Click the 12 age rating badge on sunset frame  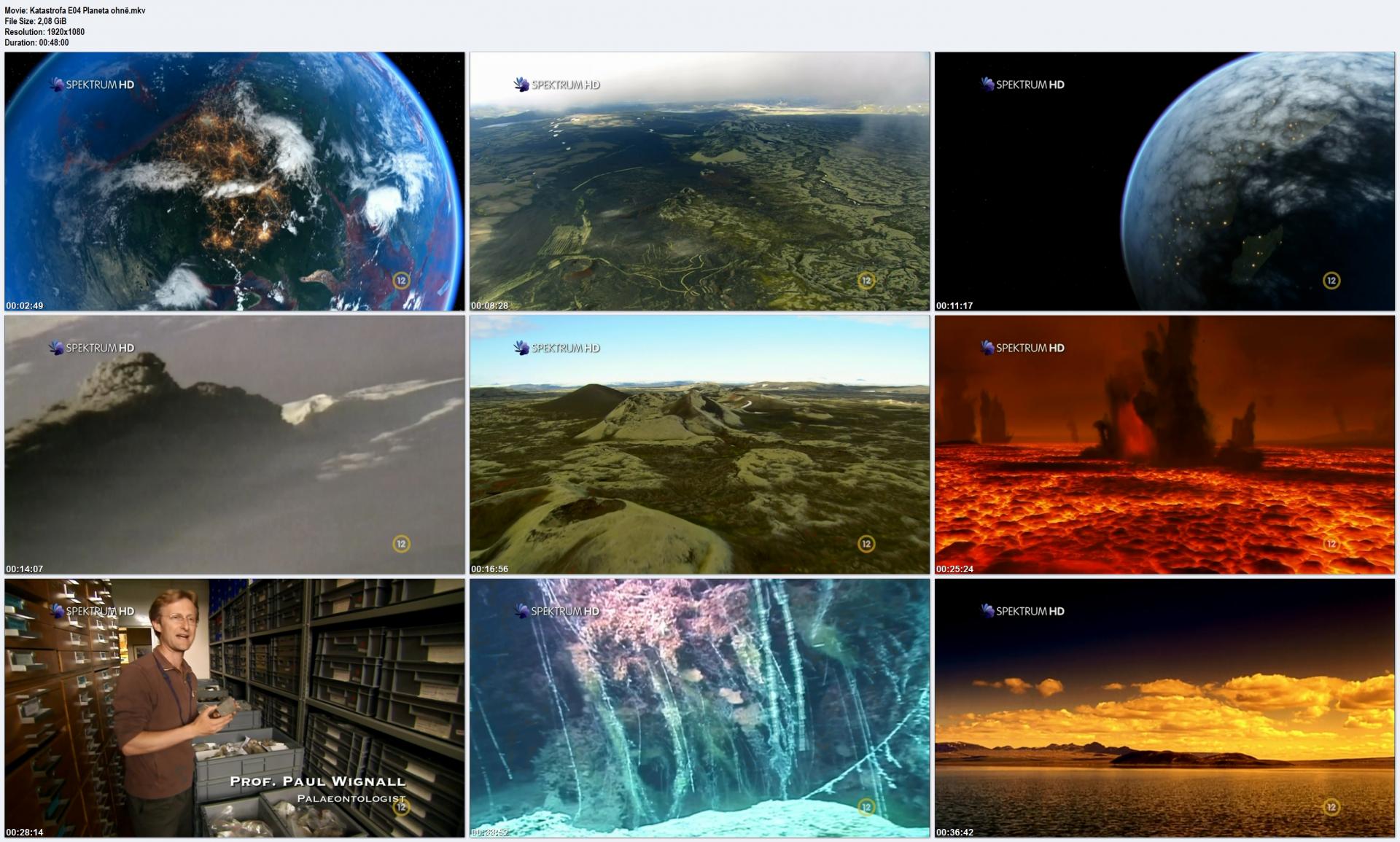[x=1331, y=806]
